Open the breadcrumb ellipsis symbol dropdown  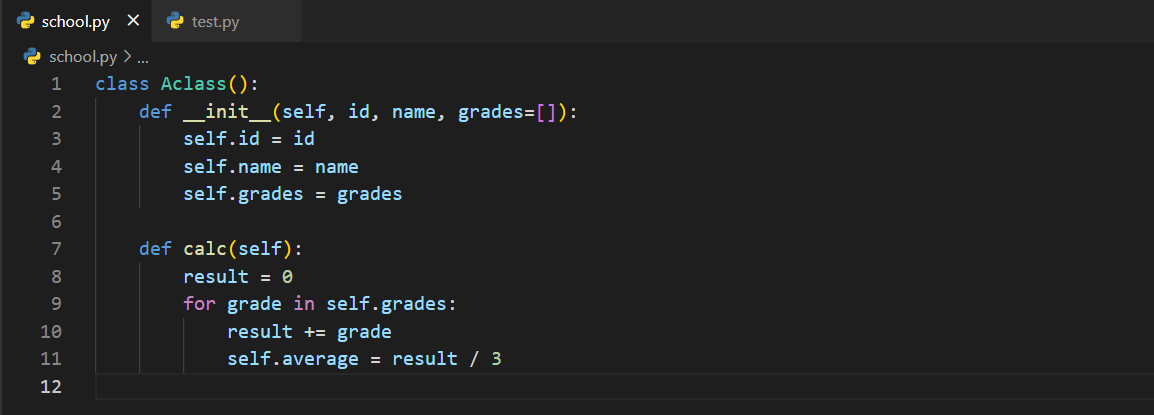point(142,57)
